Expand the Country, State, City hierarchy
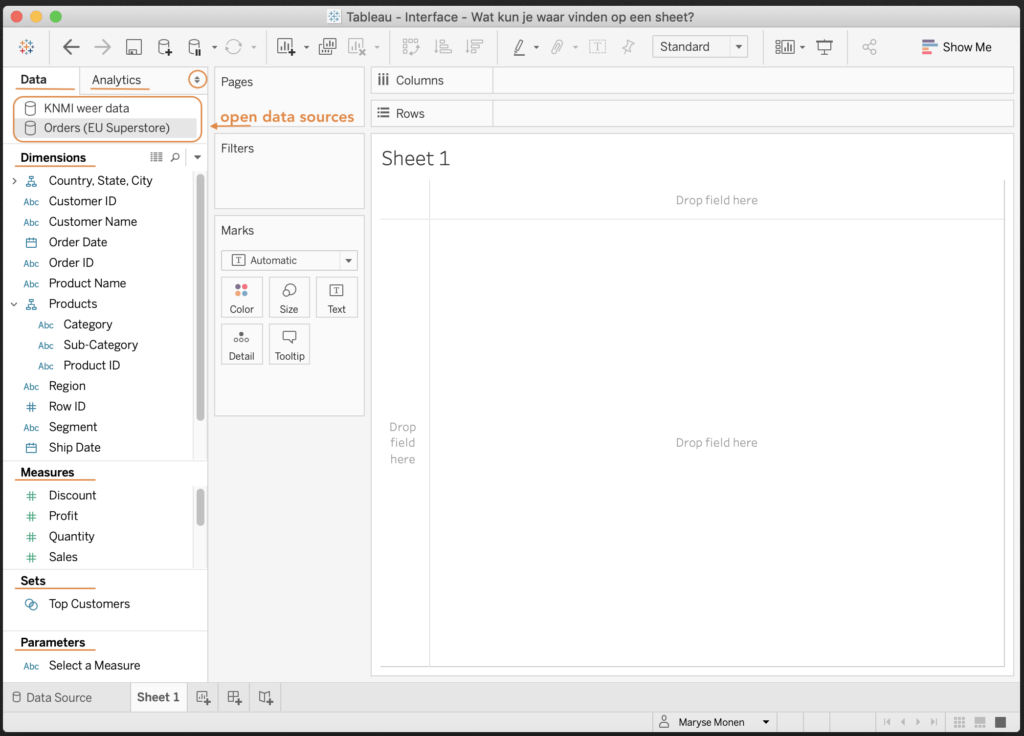This screenshot has width=1024, height=736. [x=14, y=181]
